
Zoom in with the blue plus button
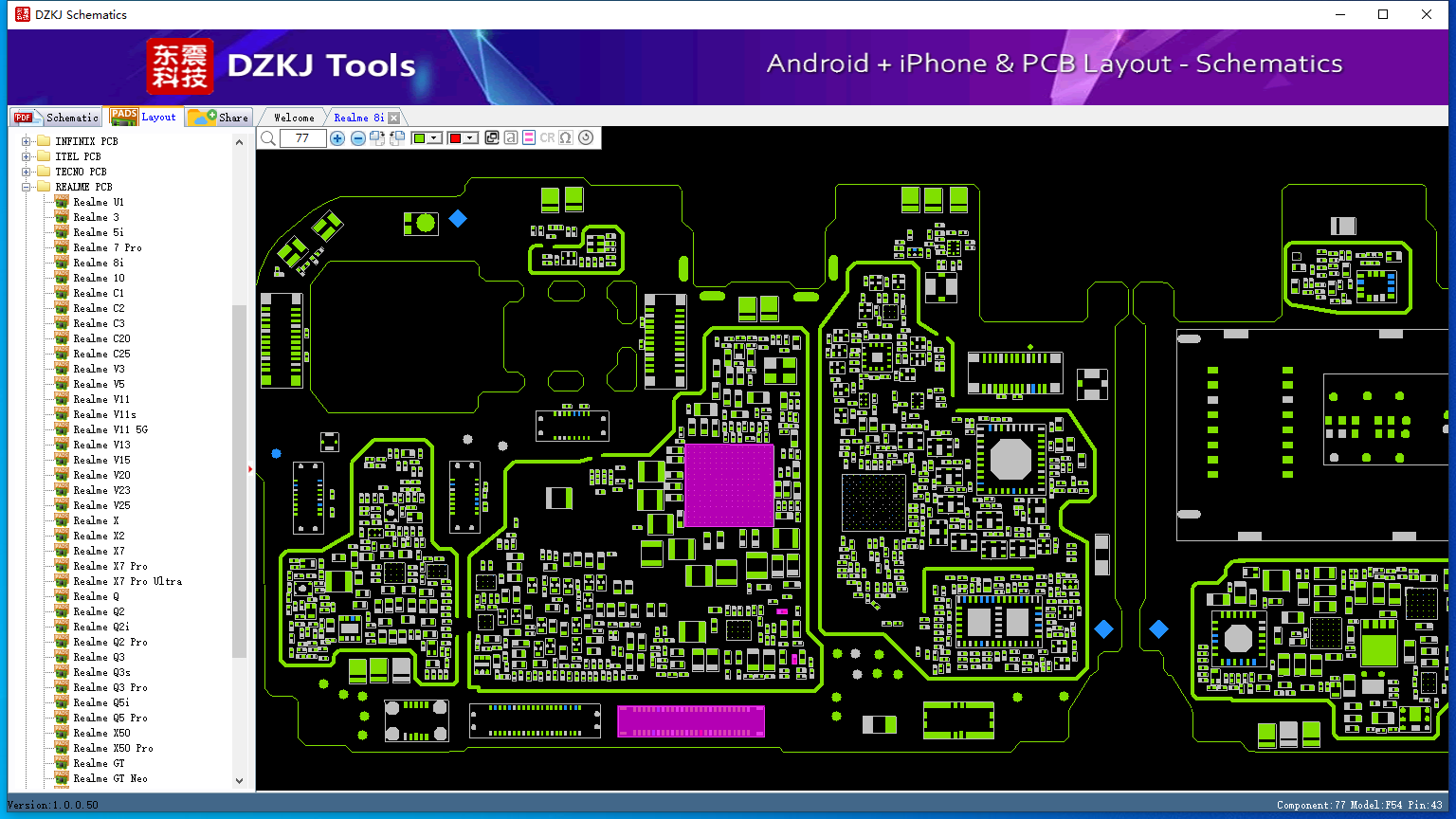click(337, 138)
